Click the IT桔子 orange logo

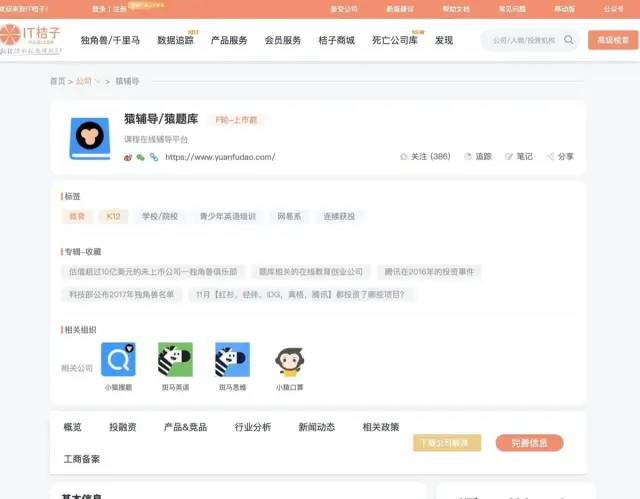[31, 39]
